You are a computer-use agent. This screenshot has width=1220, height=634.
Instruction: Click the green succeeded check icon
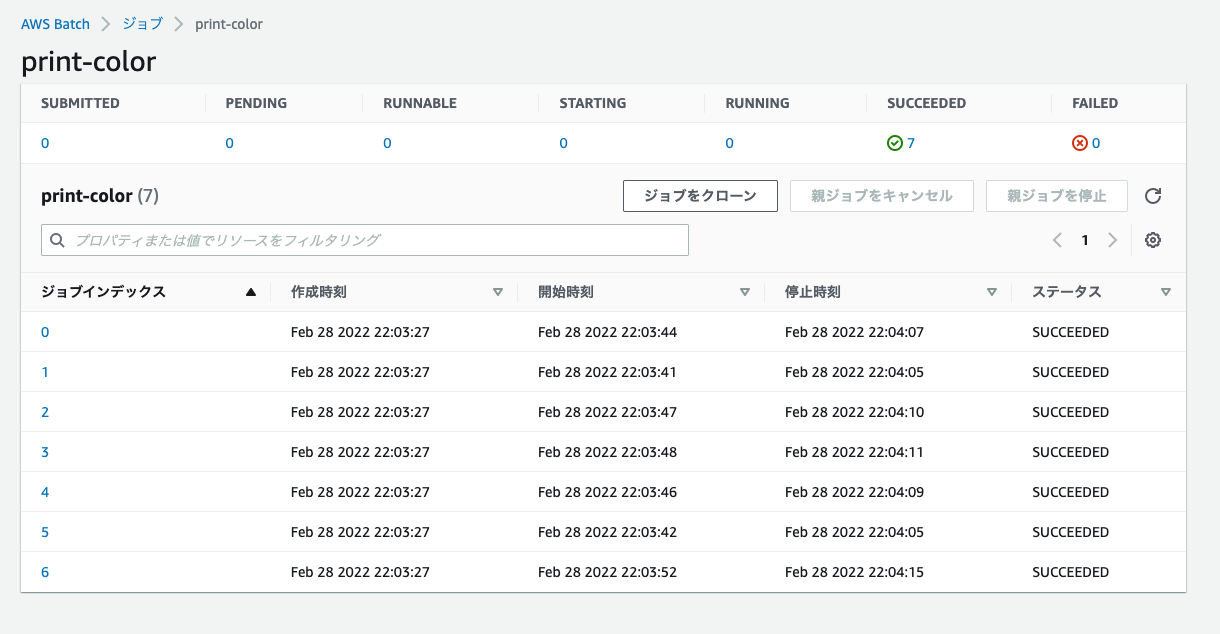click(895, 143)
